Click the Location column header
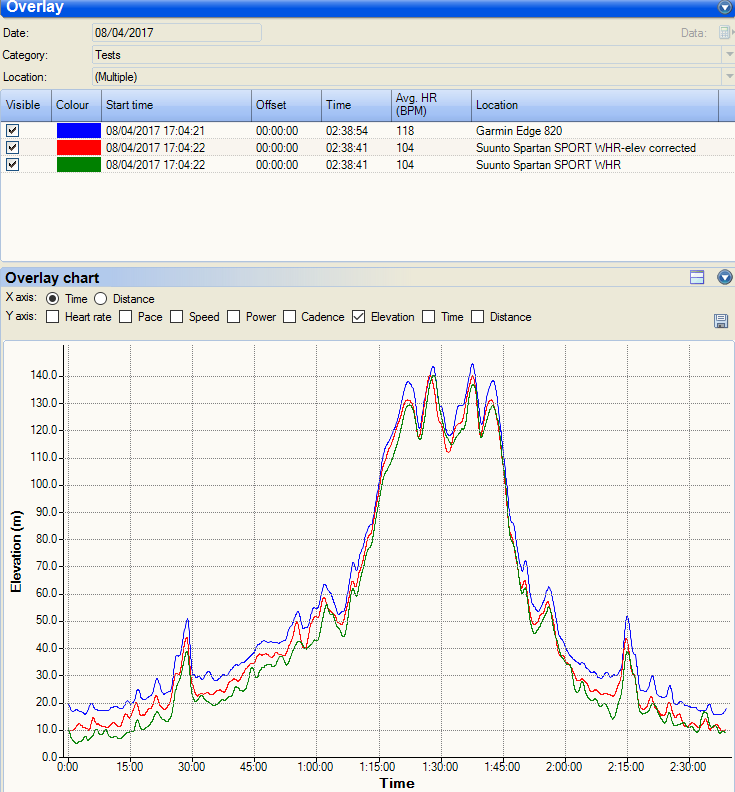 coord(594,105)
